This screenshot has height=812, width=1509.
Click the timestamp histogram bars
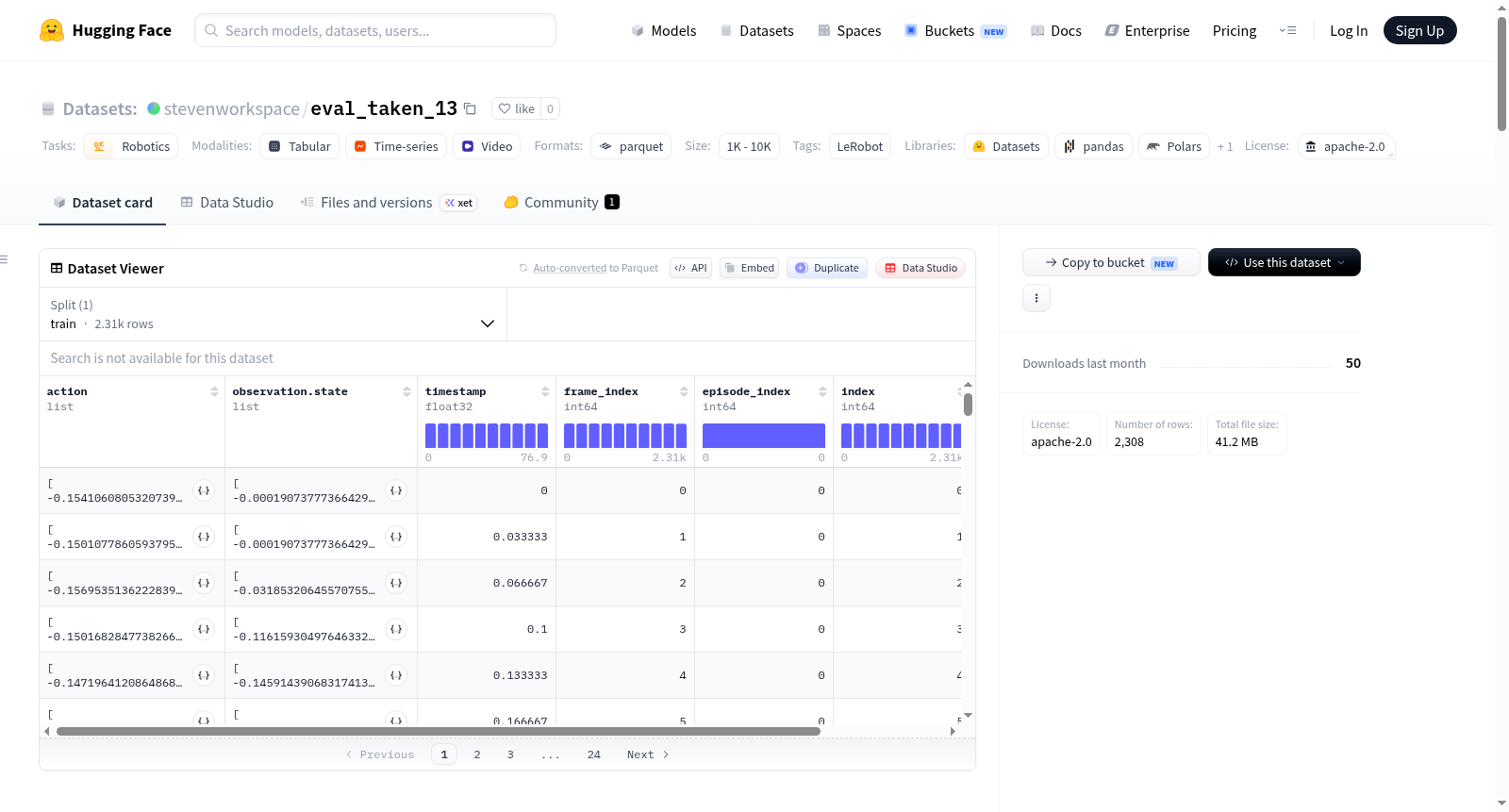(487, 436)
